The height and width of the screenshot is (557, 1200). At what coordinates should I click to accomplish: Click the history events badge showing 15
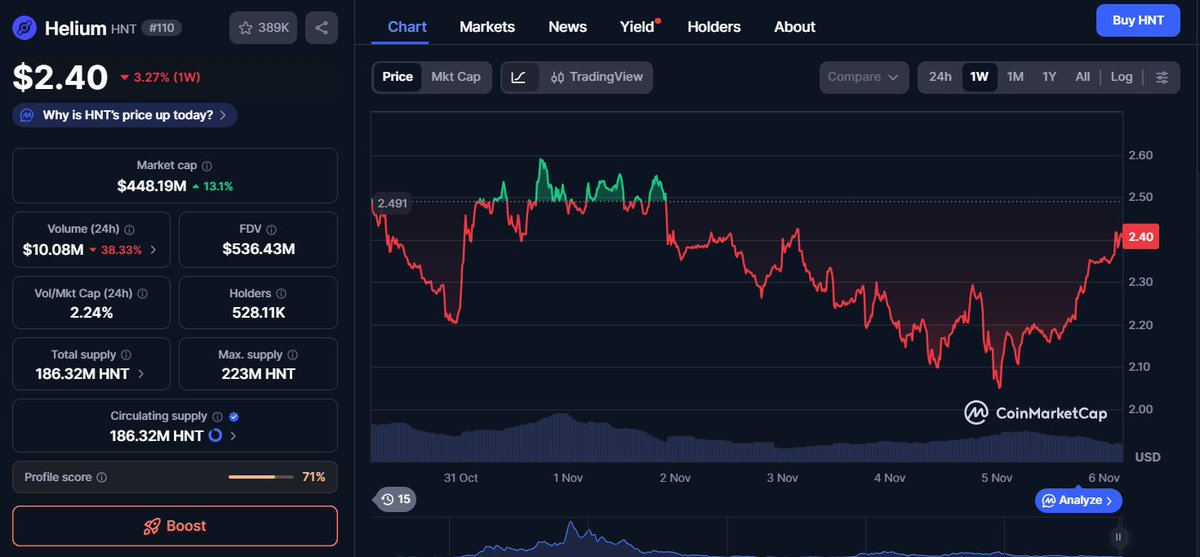click(396, 499)
